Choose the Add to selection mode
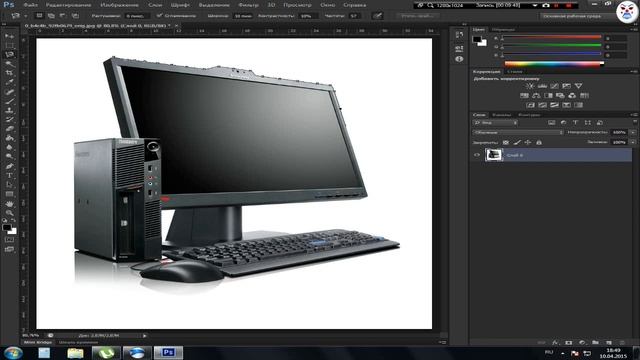The width and height of the screenshot is (640, 360). [x=51, y=16]
